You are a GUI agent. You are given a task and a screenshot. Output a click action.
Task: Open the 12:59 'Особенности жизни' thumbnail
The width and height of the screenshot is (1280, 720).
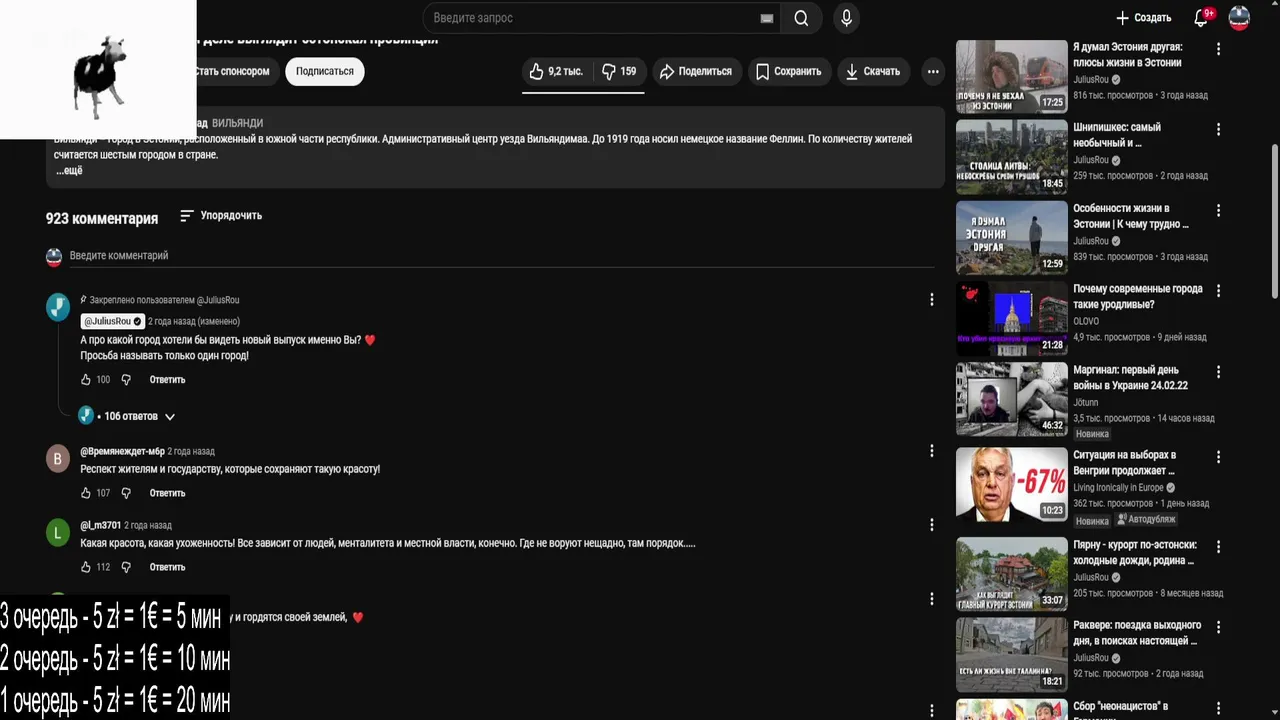pyautogui.click(x=1011, y=238)
